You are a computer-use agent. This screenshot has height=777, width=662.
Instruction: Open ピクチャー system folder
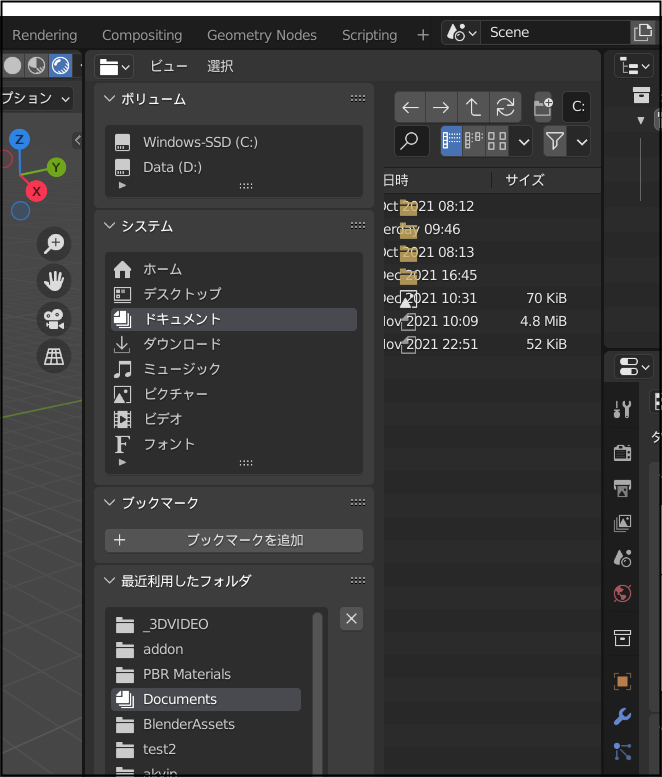234,394
